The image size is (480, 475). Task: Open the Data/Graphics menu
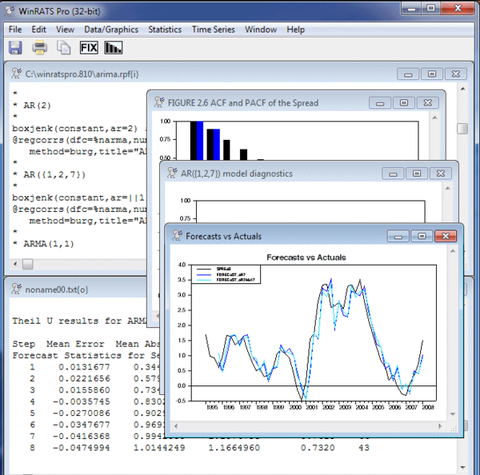pos(111,29)
